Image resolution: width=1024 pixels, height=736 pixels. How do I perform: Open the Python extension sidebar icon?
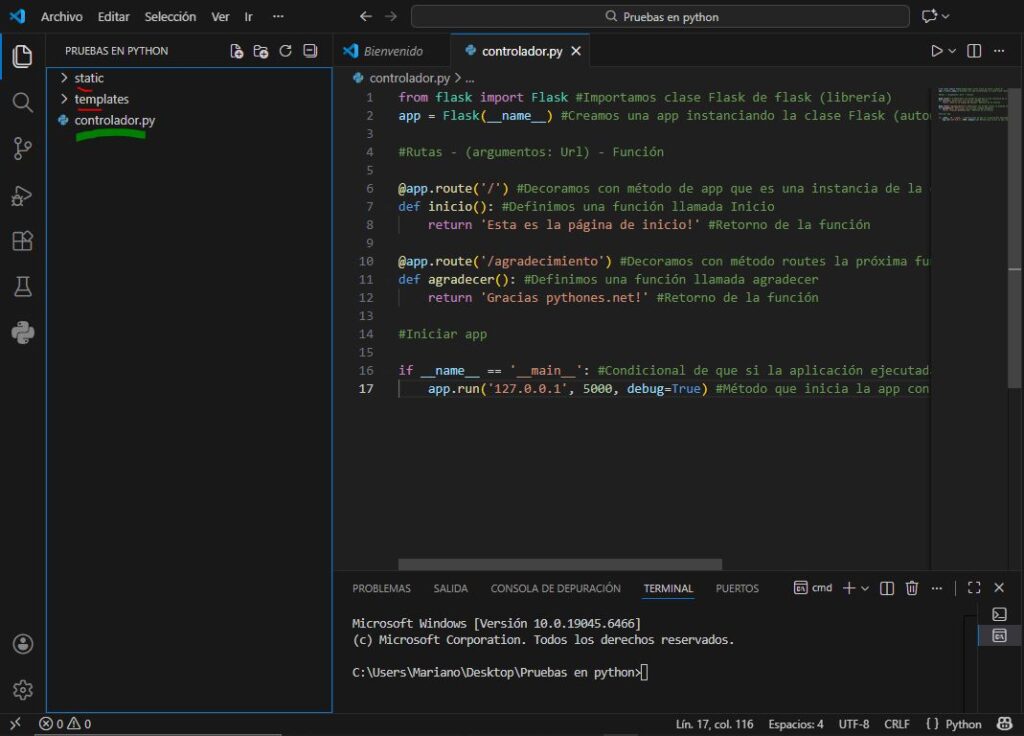coord(22,333)
